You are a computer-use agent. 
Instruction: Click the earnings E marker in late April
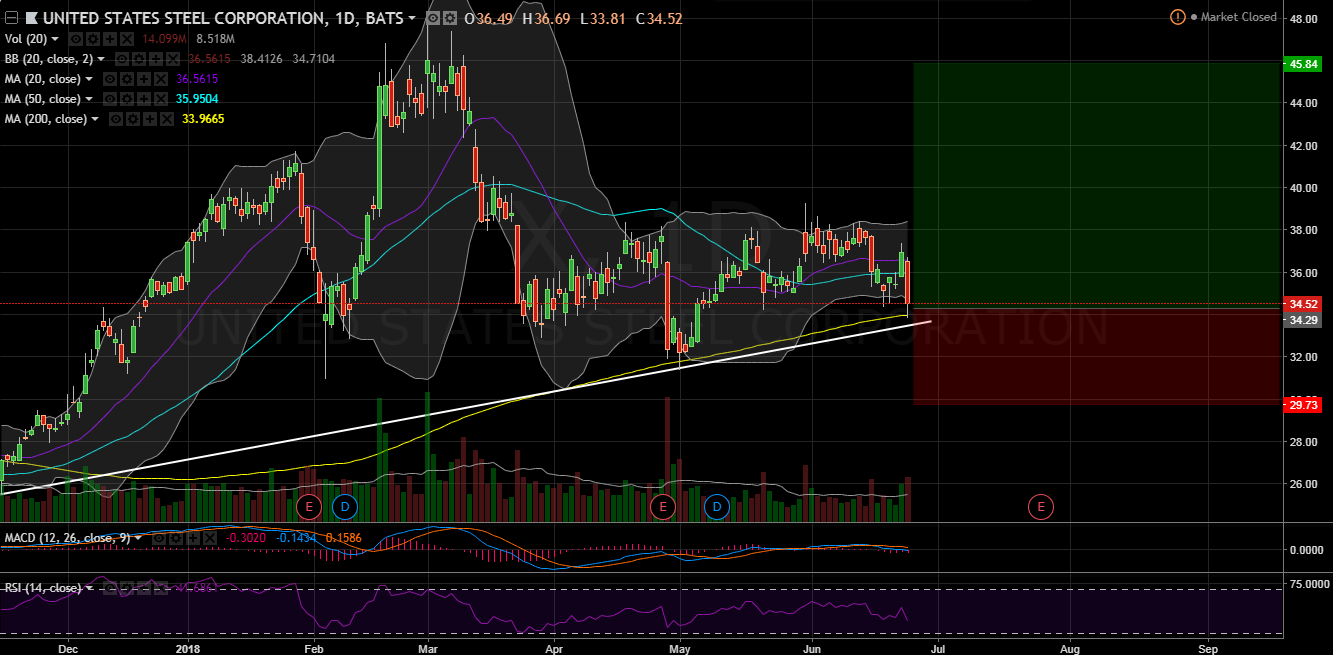point(662,507)
